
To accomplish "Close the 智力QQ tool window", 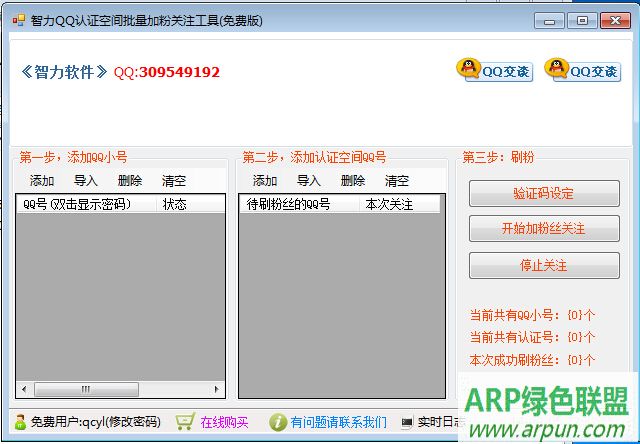I will tap(616, 21).
